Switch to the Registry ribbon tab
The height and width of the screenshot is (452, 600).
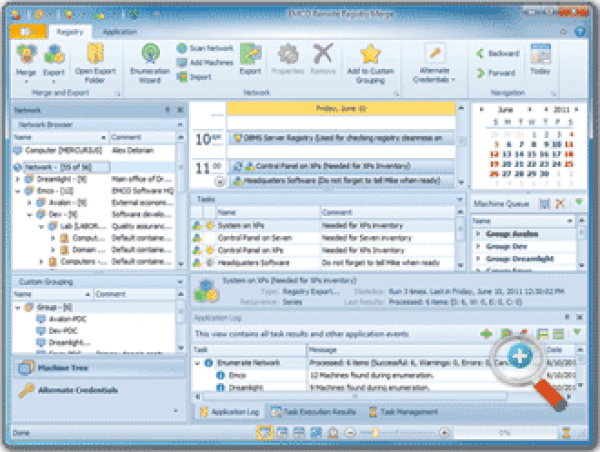click(x=70, y=32)
